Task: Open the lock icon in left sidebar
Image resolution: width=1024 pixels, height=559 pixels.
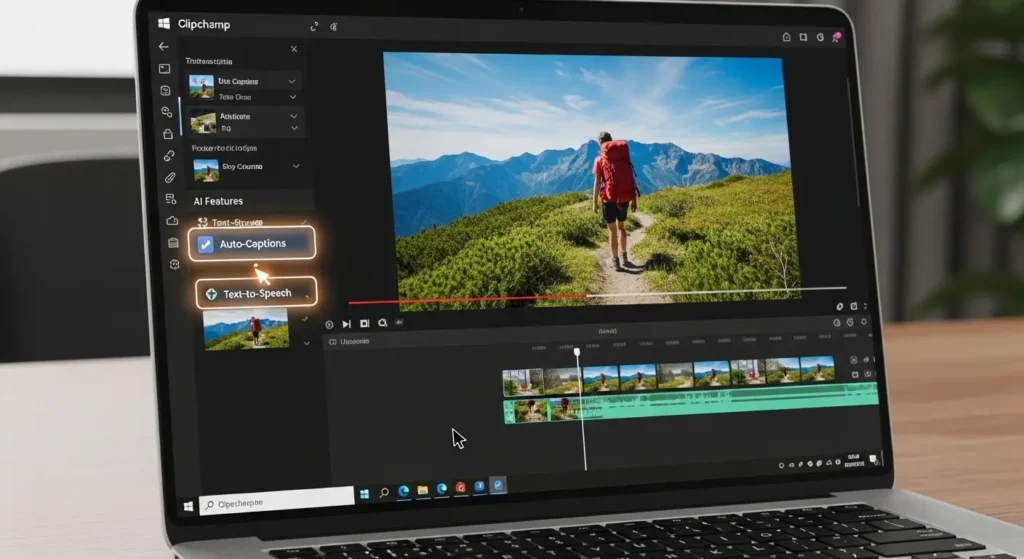Action: pyautogui.click(x=168, y=133)
